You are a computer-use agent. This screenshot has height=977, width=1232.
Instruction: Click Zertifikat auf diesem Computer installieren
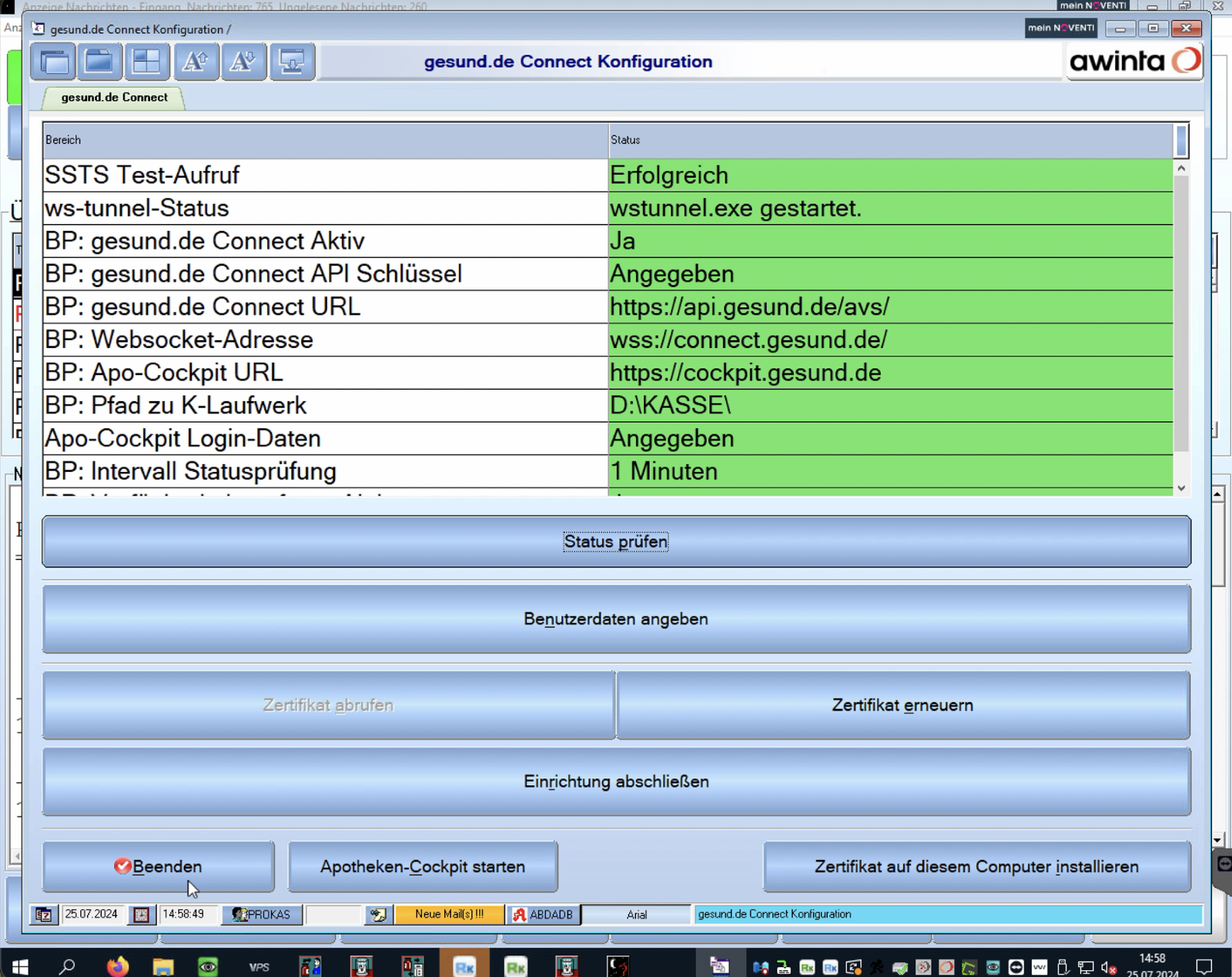pos(976,867)
